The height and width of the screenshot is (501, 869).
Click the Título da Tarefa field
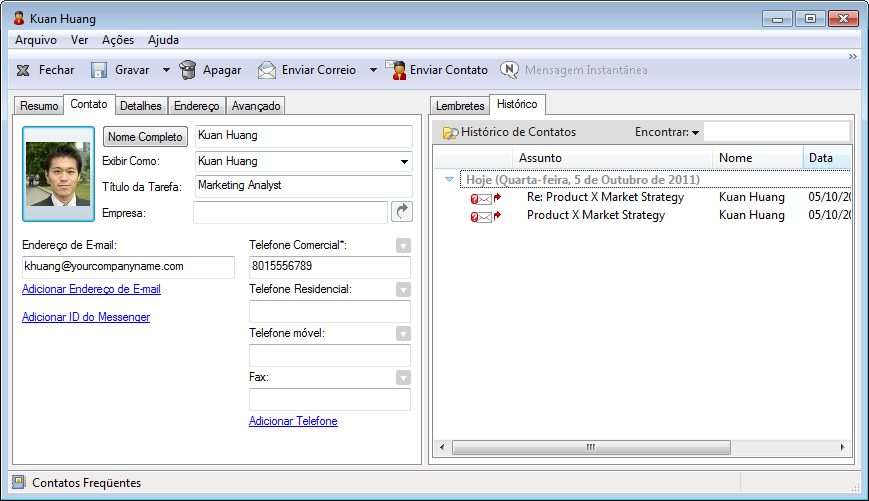(x=304, y=186)
